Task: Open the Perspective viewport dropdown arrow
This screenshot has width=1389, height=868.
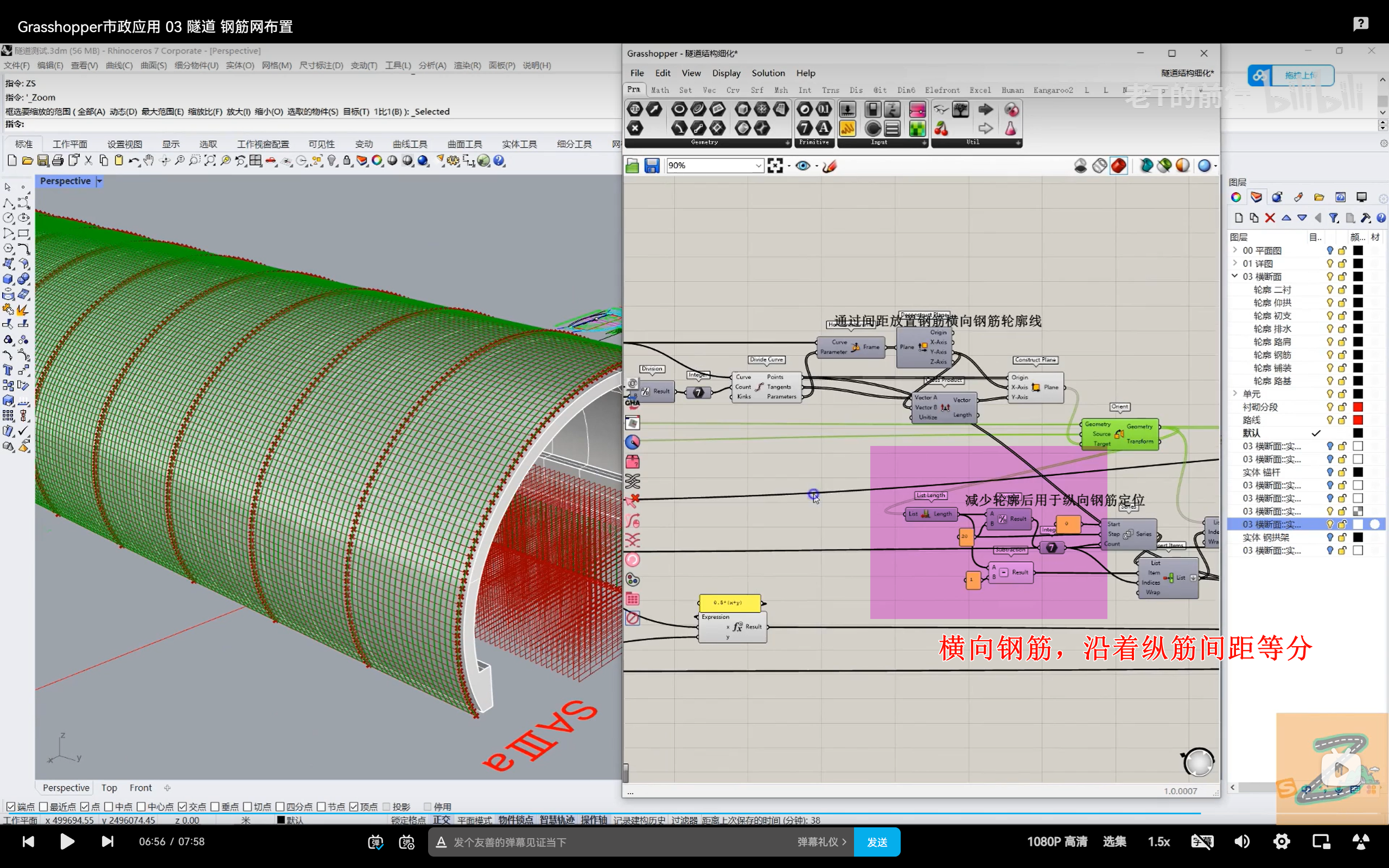Action: tap(99, 181)
